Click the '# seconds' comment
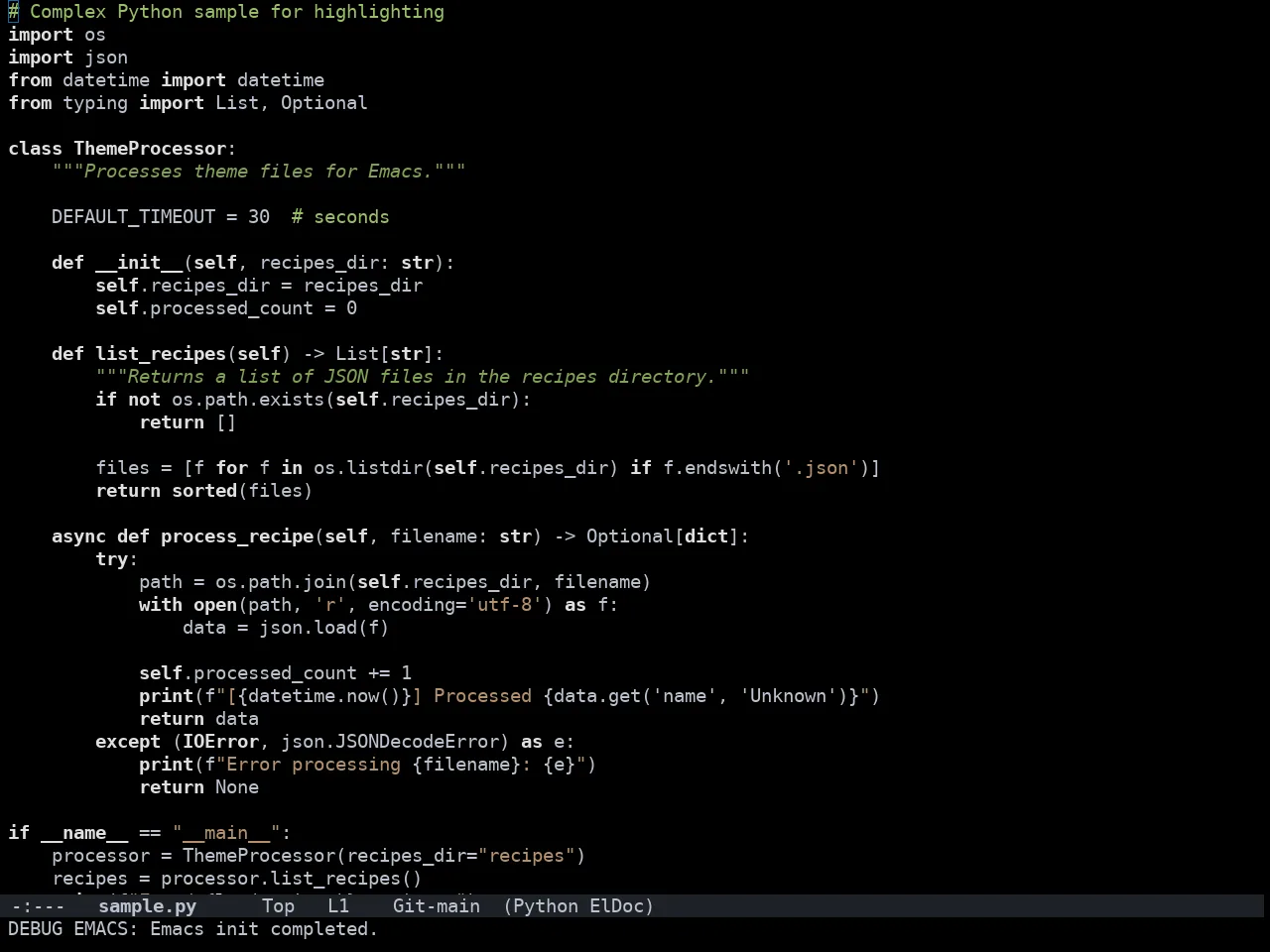This screenshot has height=952, width=1270. click(x=340, y=217)
